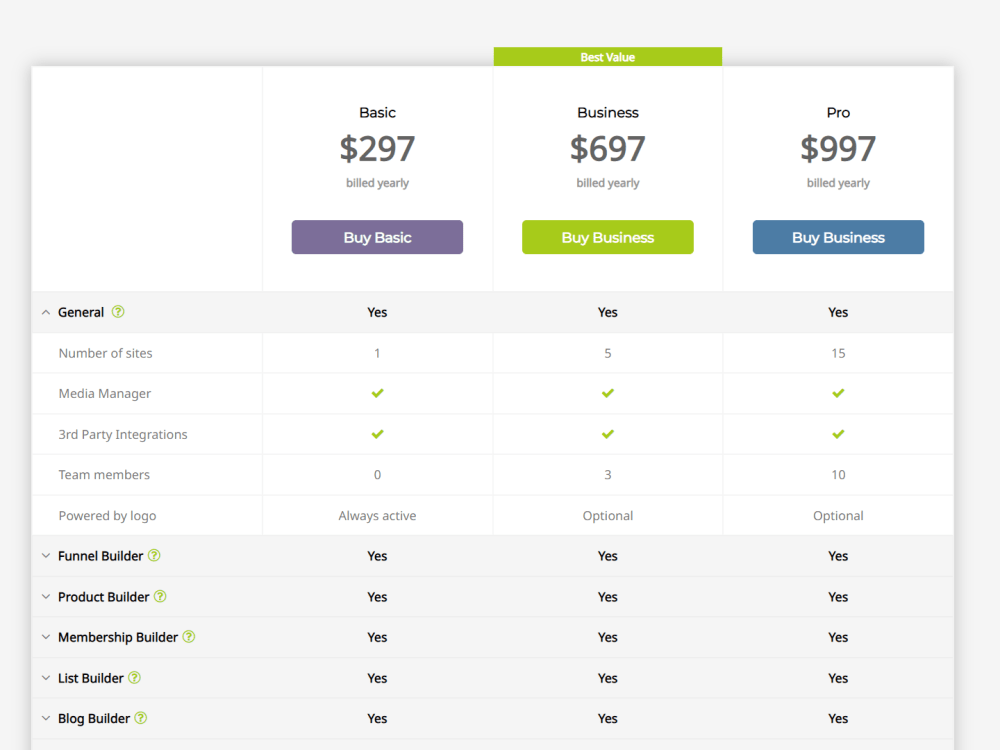Open the help tooltip next to General
Viewport: 1000px width, 750px height.
[x=119, y=312]
